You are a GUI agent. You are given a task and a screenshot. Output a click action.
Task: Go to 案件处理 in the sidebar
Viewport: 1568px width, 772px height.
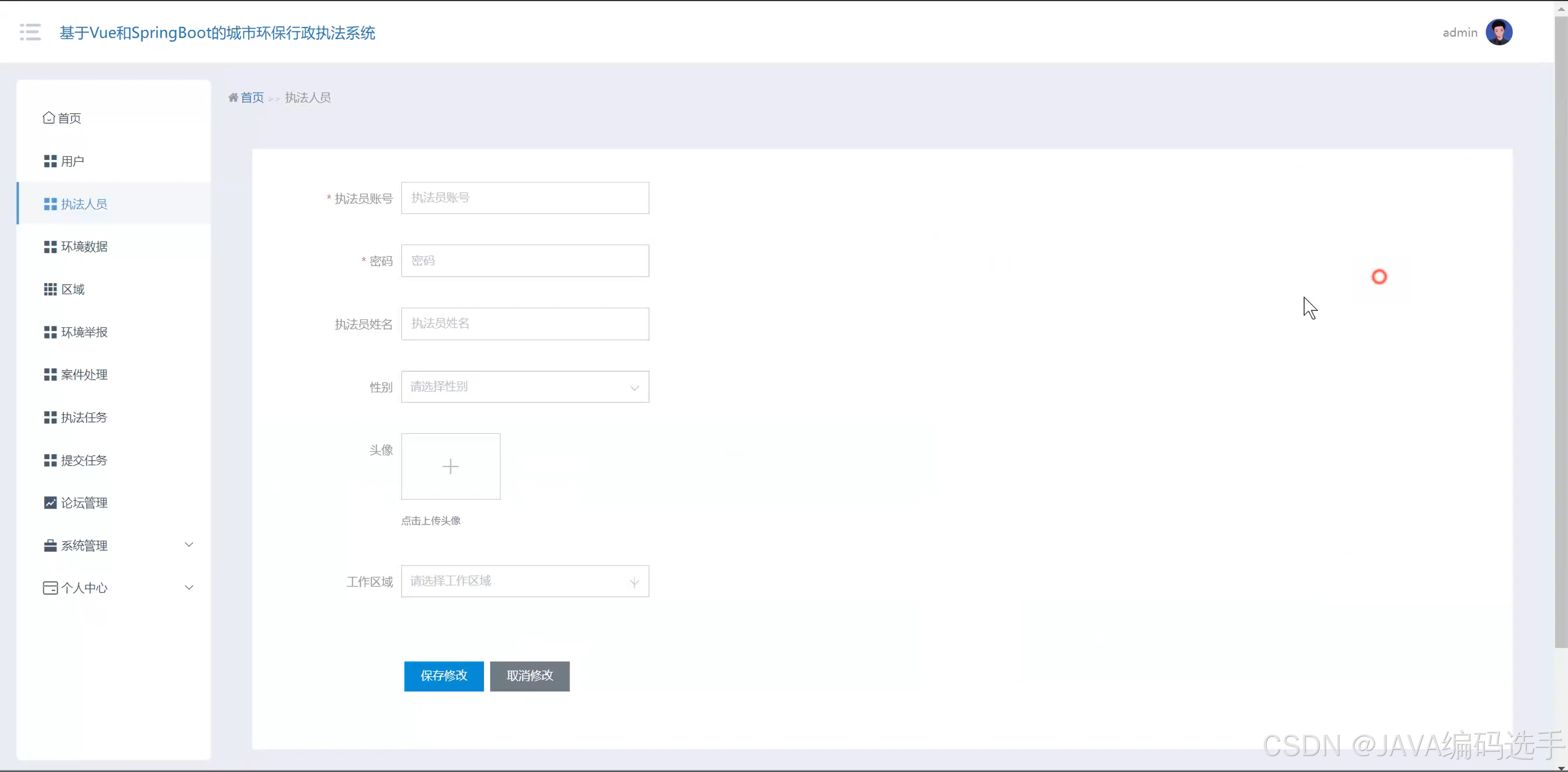84,374
